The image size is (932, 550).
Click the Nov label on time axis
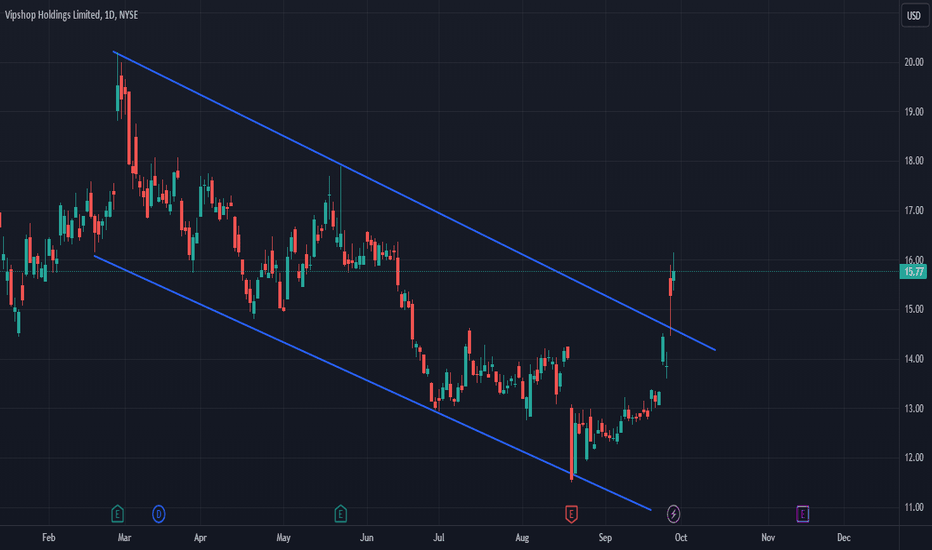click(x=768, y=538)
